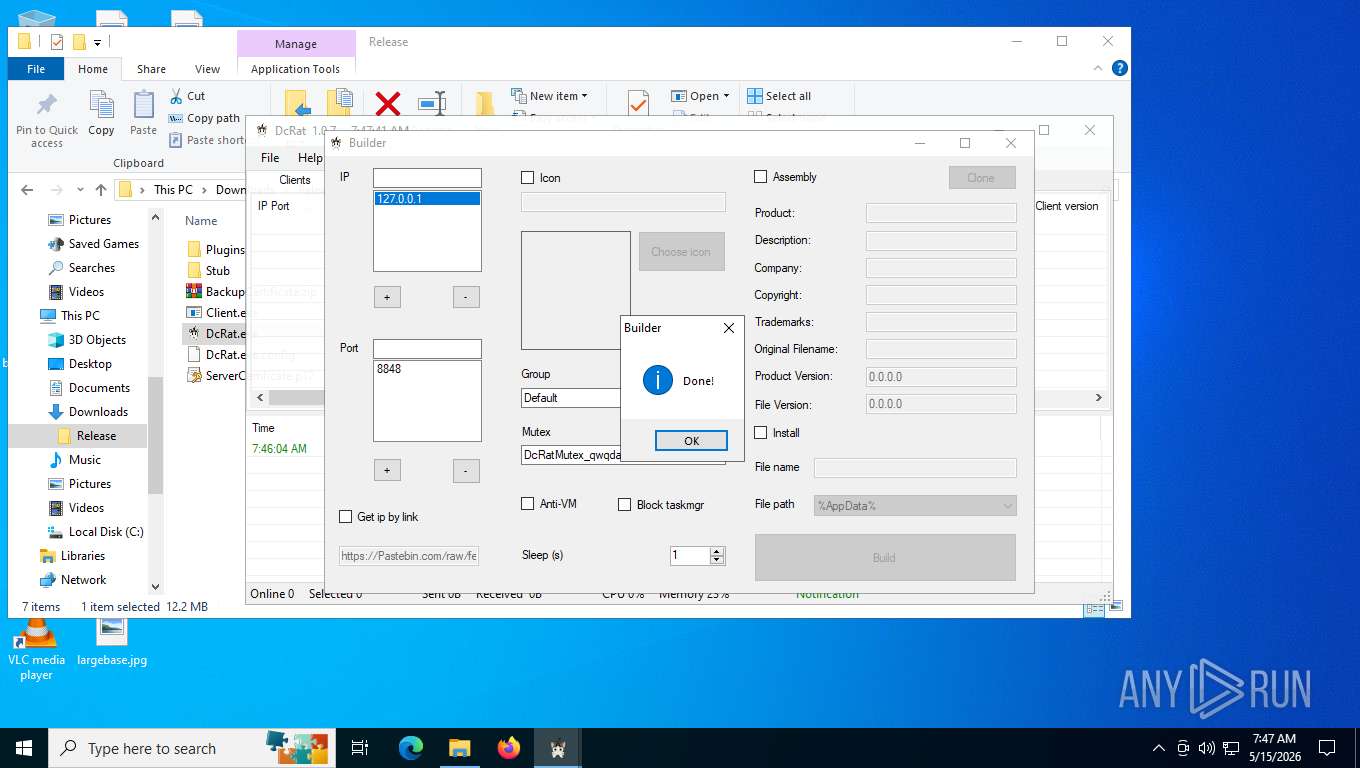Viewport: 1360px width, 768px height.
Task: Open DcRat File menu
Action: coord(270,158)
